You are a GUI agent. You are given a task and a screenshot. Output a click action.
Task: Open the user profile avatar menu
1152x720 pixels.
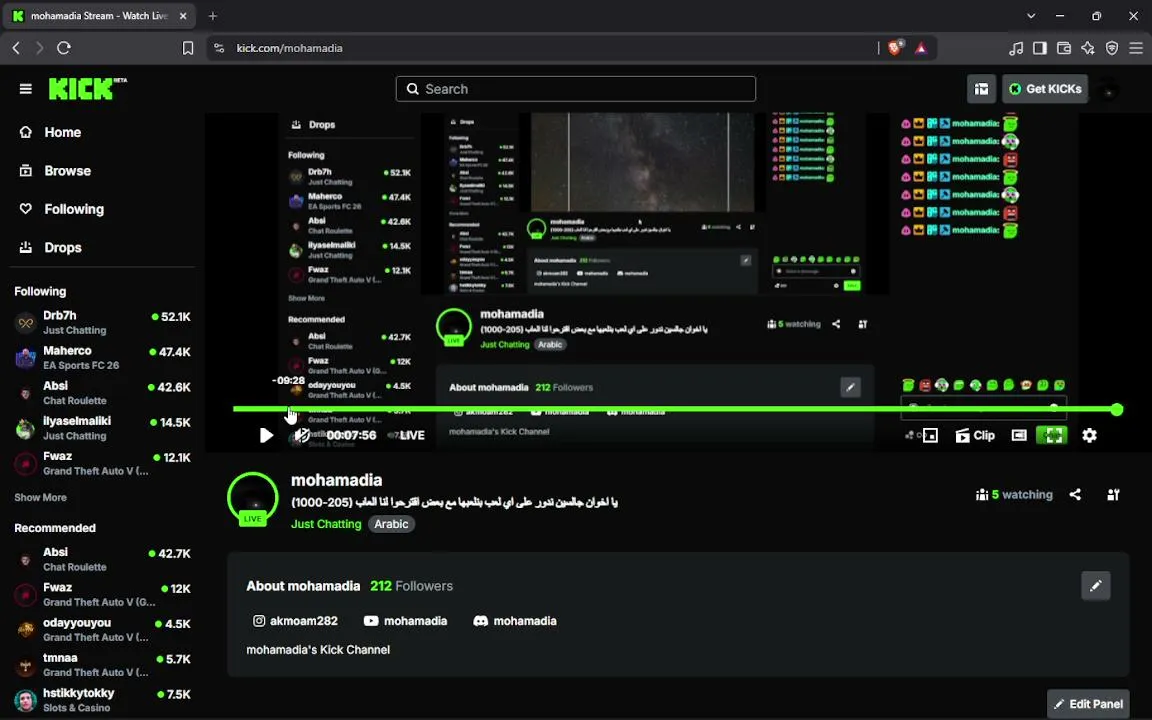click(x=1108, y=90)
